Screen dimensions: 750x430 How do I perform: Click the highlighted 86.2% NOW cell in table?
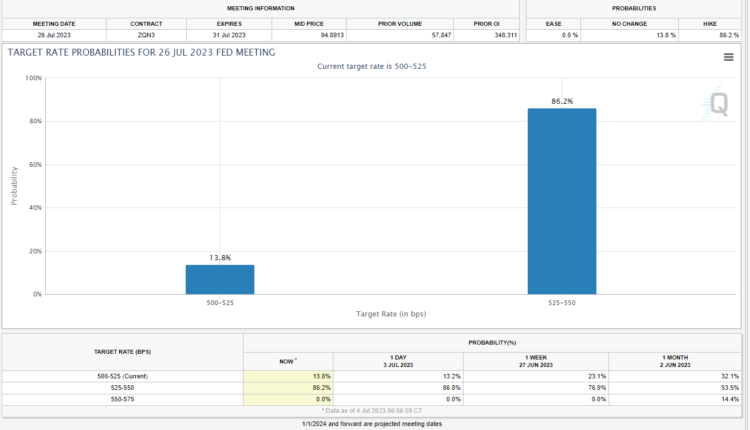coord(288,386)
